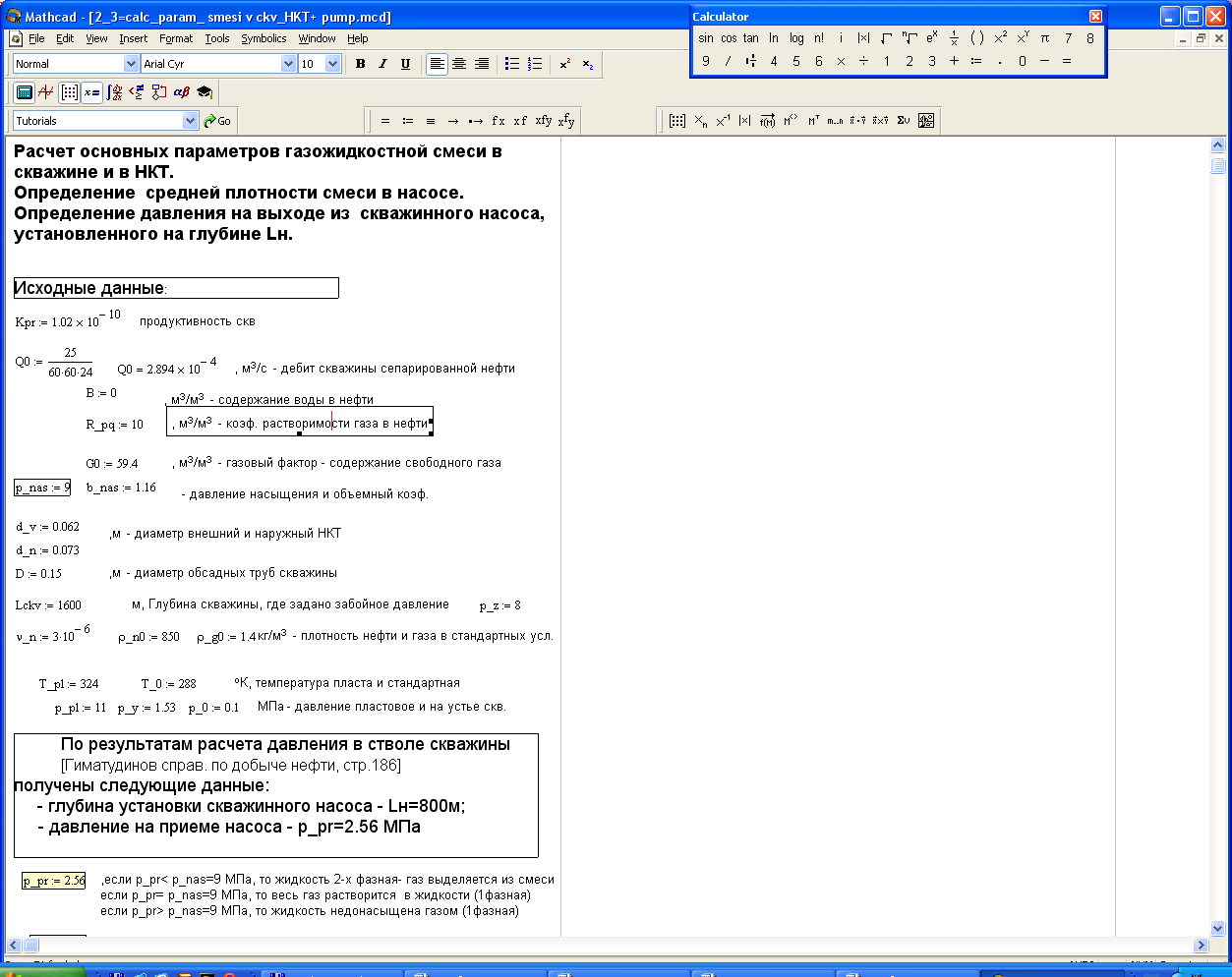Open the Window menu
This screenshot has height=977, width=1232.
coord(317,38)
